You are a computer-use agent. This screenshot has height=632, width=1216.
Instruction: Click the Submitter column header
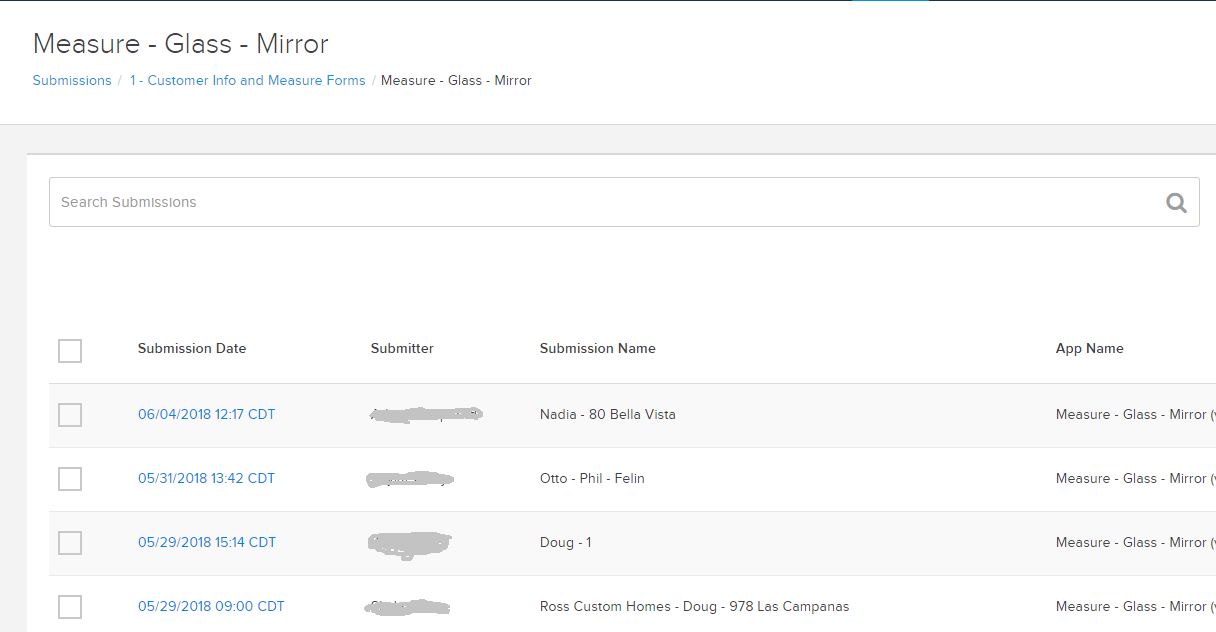(x=402, y=348)
